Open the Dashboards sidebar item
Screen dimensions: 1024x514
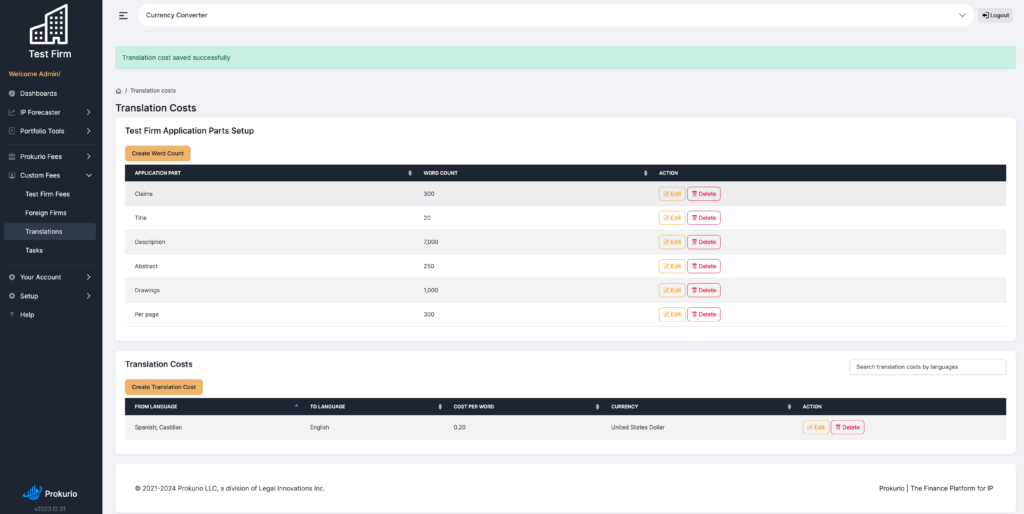(38, 93)
